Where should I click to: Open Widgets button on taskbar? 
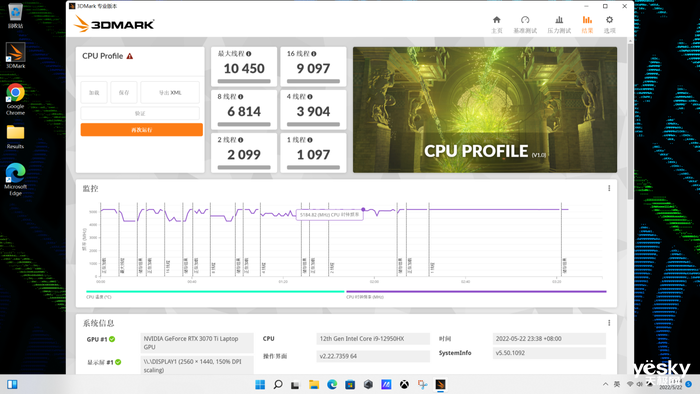pos(12,384)
